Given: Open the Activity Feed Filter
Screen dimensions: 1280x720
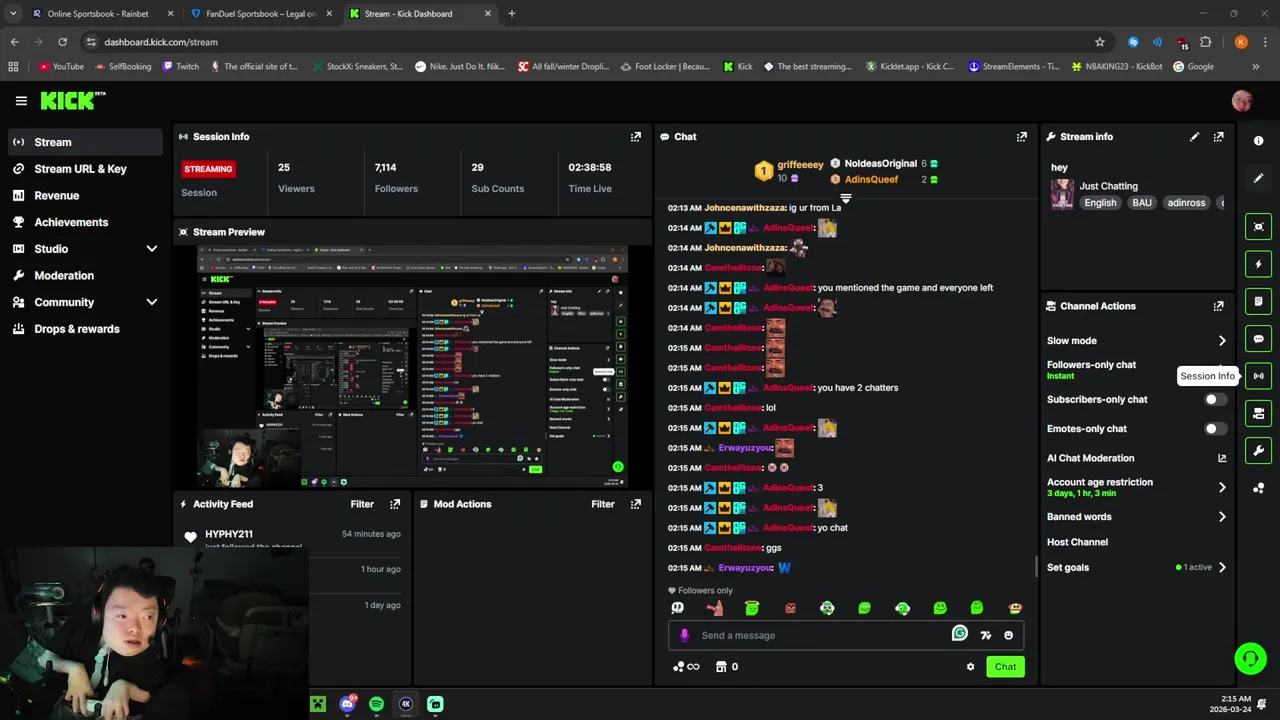Looking at the screenshot, I should [x=362, y=504].
